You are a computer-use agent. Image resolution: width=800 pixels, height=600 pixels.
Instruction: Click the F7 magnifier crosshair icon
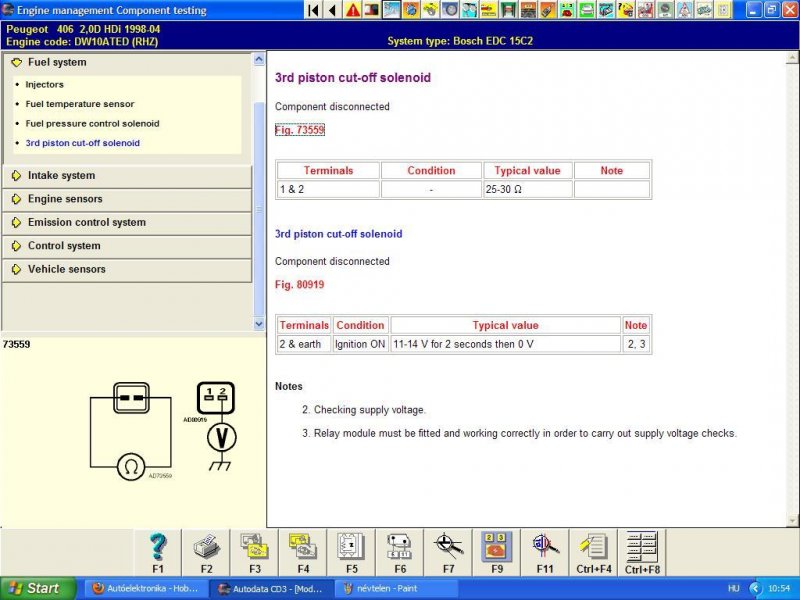click(x=448, y=553)
